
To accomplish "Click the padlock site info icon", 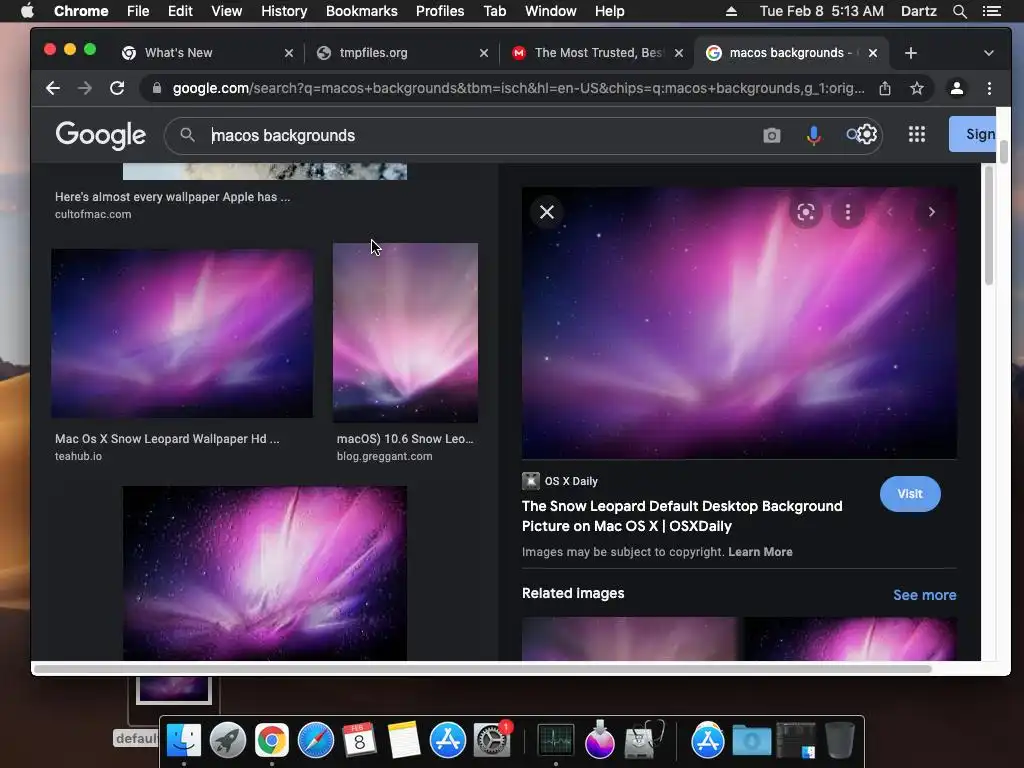I will 157,88.
